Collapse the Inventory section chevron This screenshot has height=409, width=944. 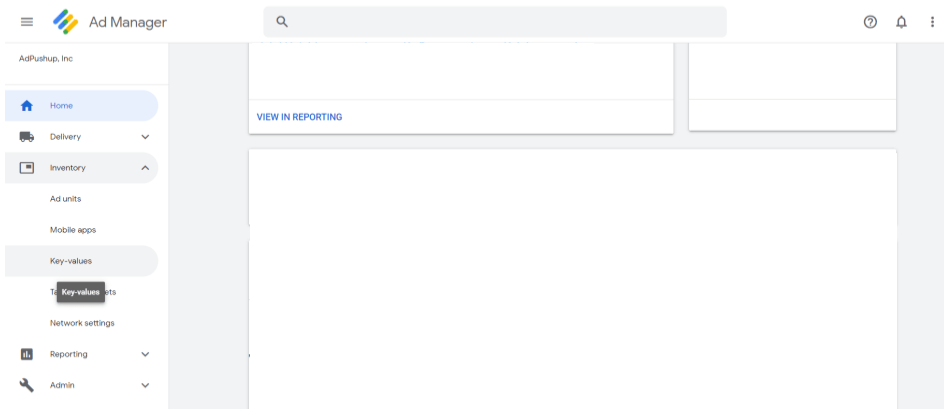coord(145,168)
